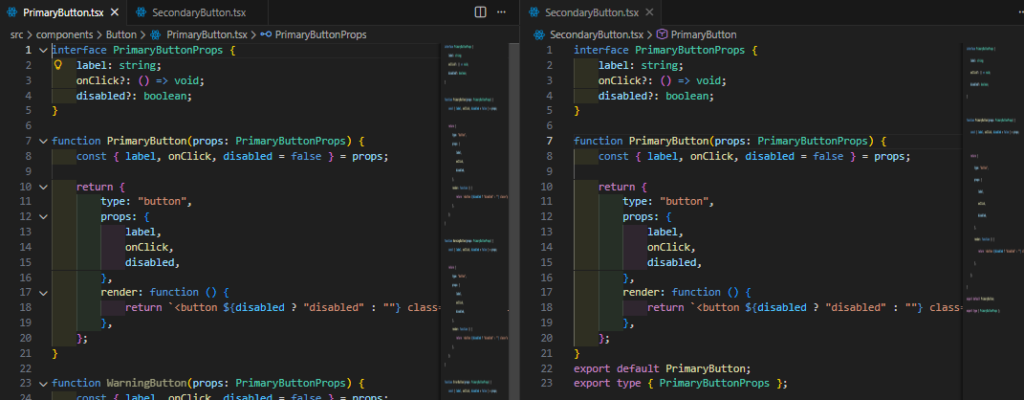Viewport: 1024px width, 400px height.
Task: Select the PrimaryButton.tsx tab
Action: pos(62,12)
